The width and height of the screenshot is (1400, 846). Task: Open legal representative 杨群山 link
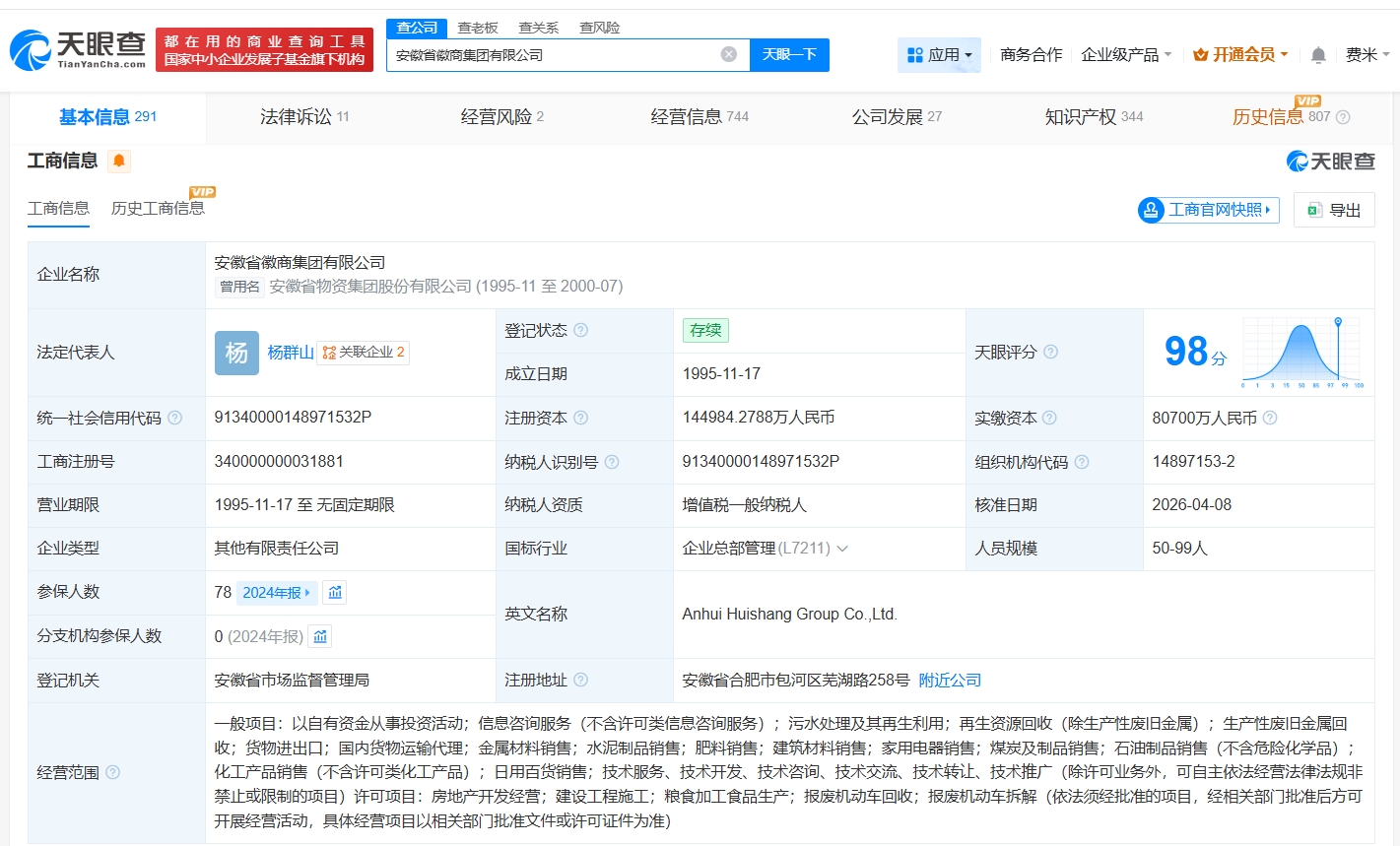coord(291,353)
